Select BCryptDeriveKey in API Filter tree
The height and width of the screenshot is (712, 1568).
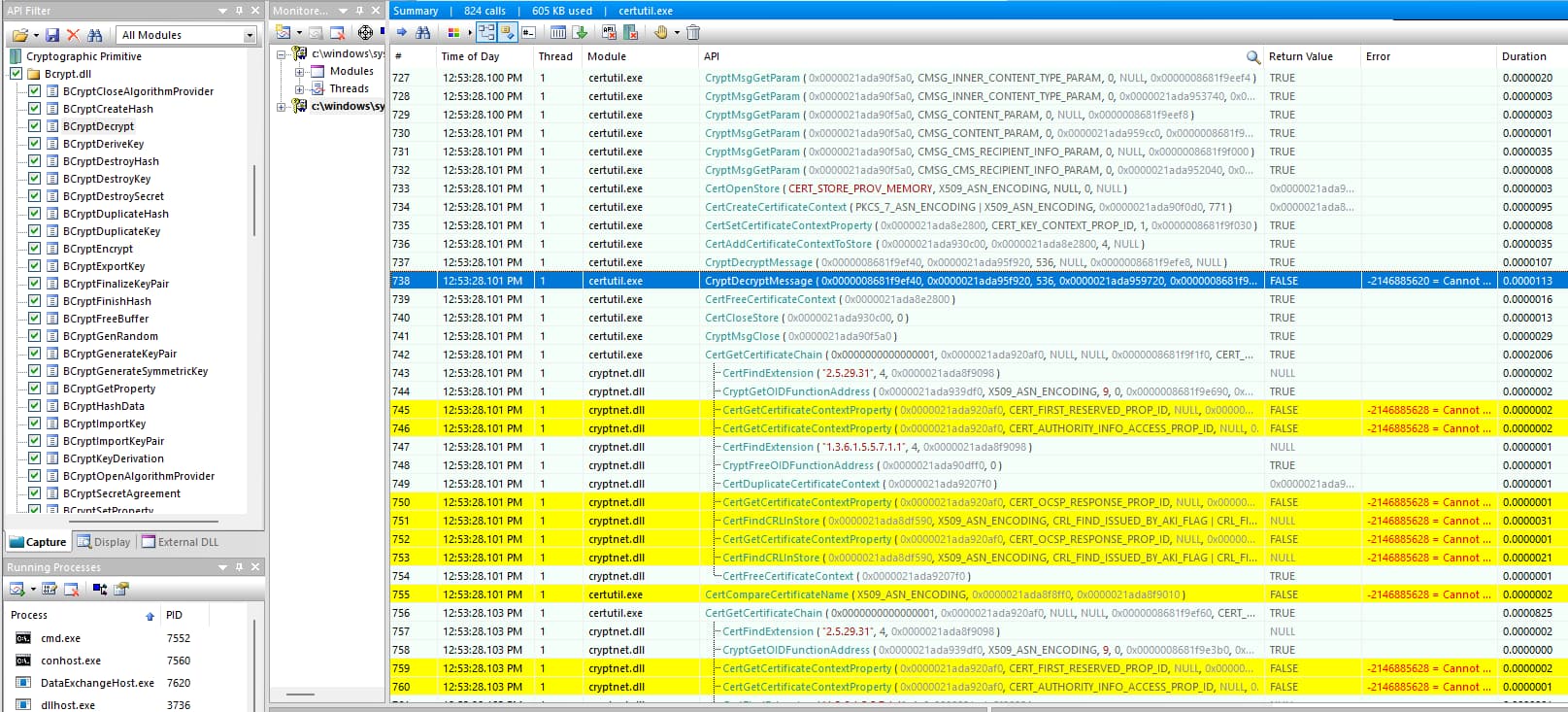(x=103, y=144)
